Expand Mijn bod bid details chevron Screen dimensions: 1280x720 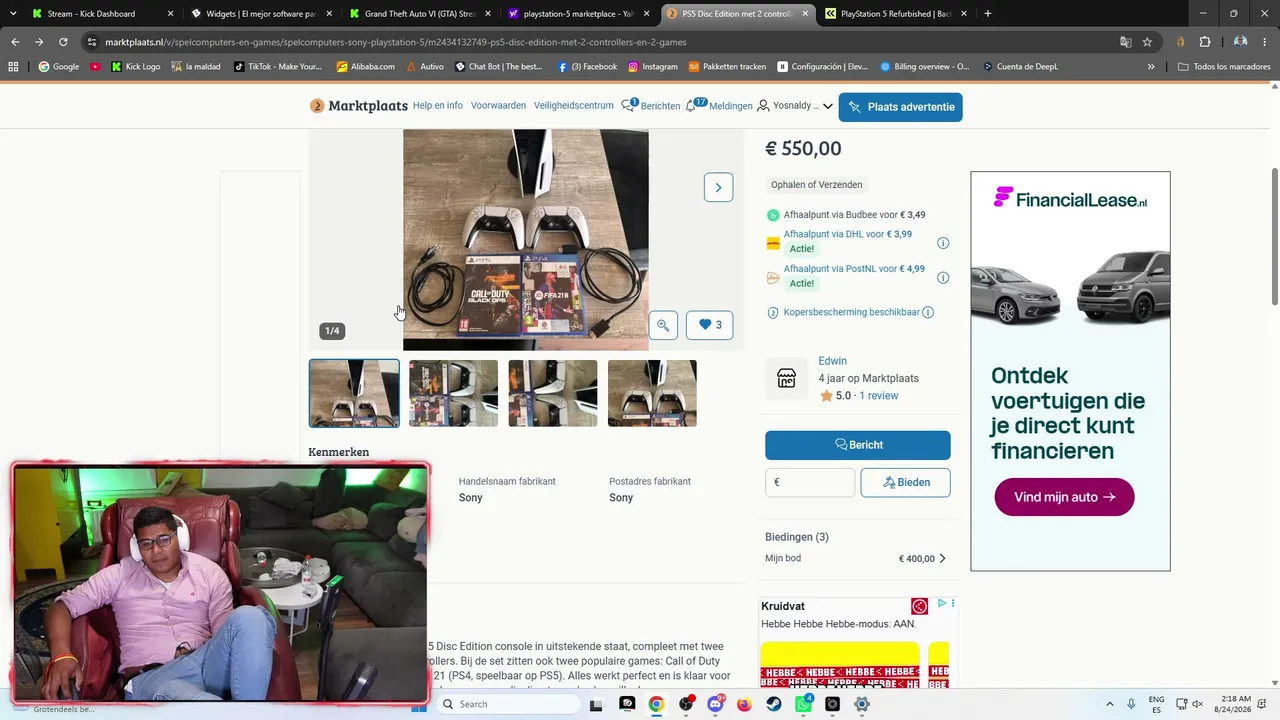[942, 559]
